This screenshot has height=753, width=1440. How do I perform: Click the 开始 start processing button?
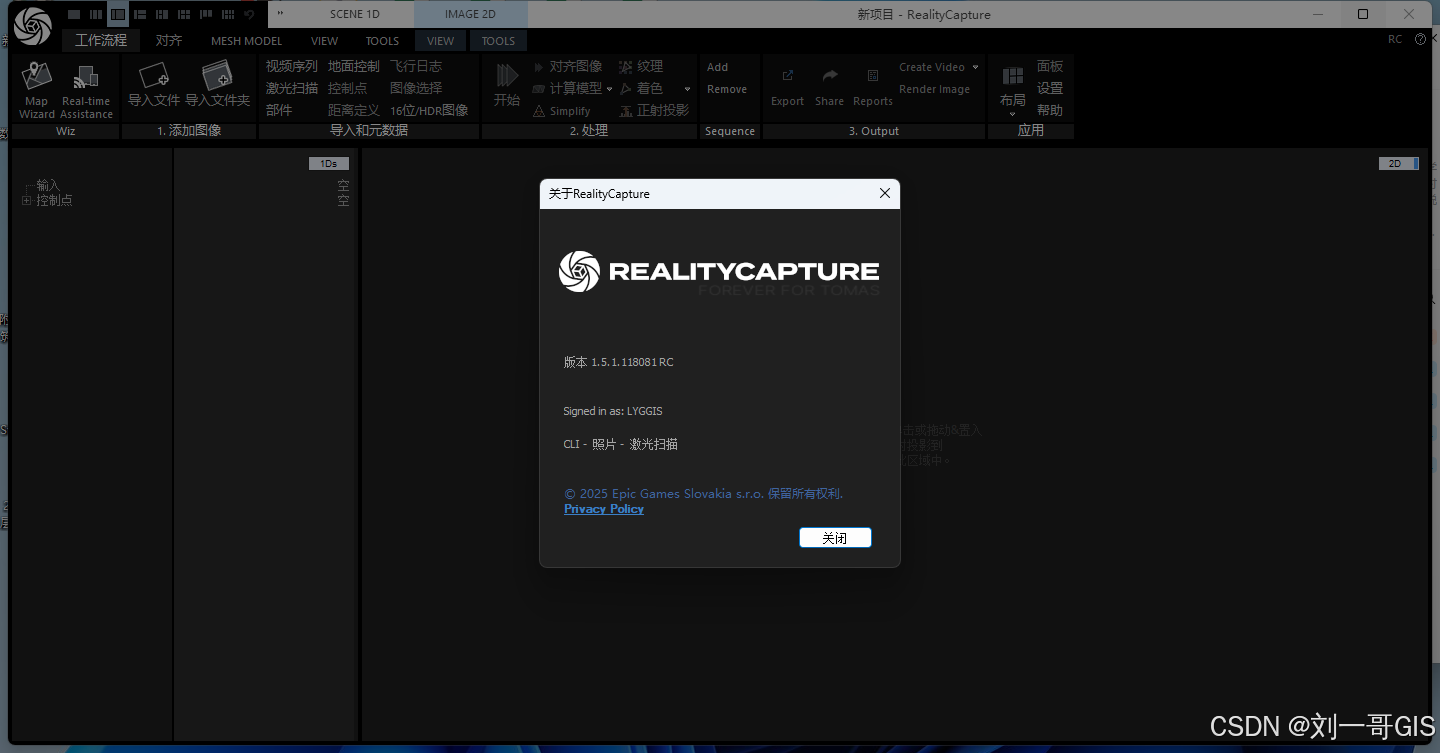pos(507,84)
